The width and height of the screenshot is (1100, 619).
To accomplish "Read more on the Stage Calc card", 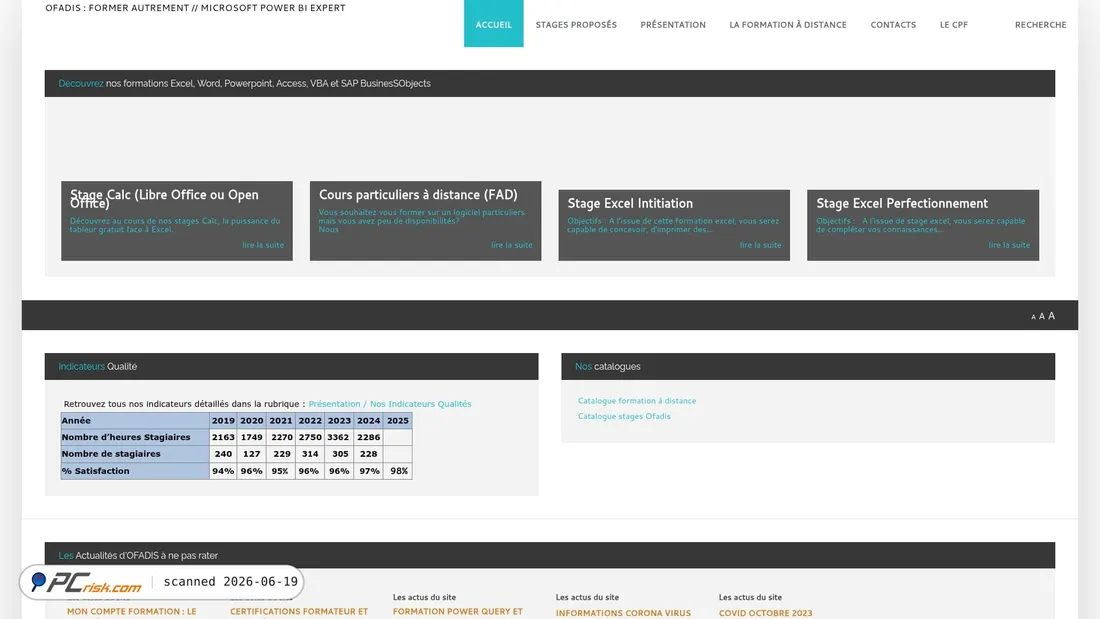I will point(263,245).
